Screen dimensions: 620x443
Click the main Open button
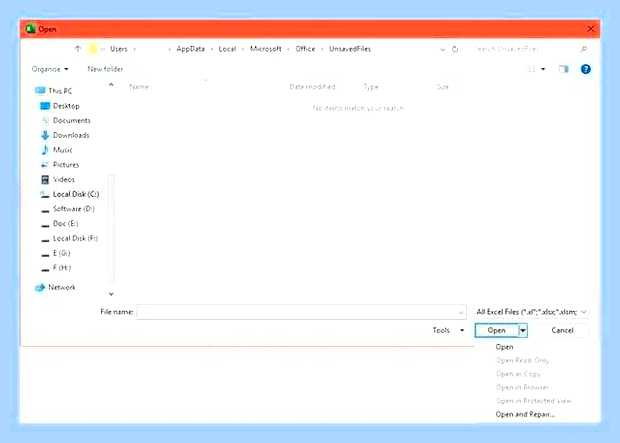(497, 330)
